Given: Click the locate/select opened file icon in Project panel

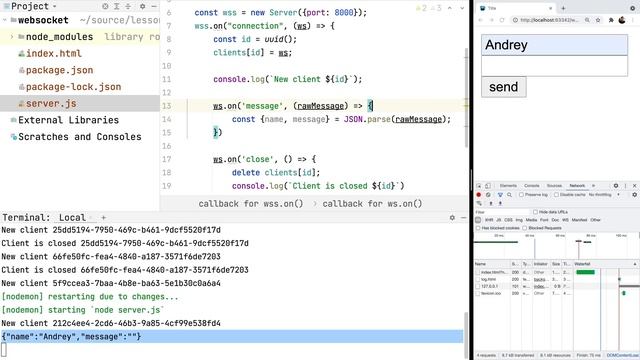Looking at the screenshot, I should pos(105,6).
